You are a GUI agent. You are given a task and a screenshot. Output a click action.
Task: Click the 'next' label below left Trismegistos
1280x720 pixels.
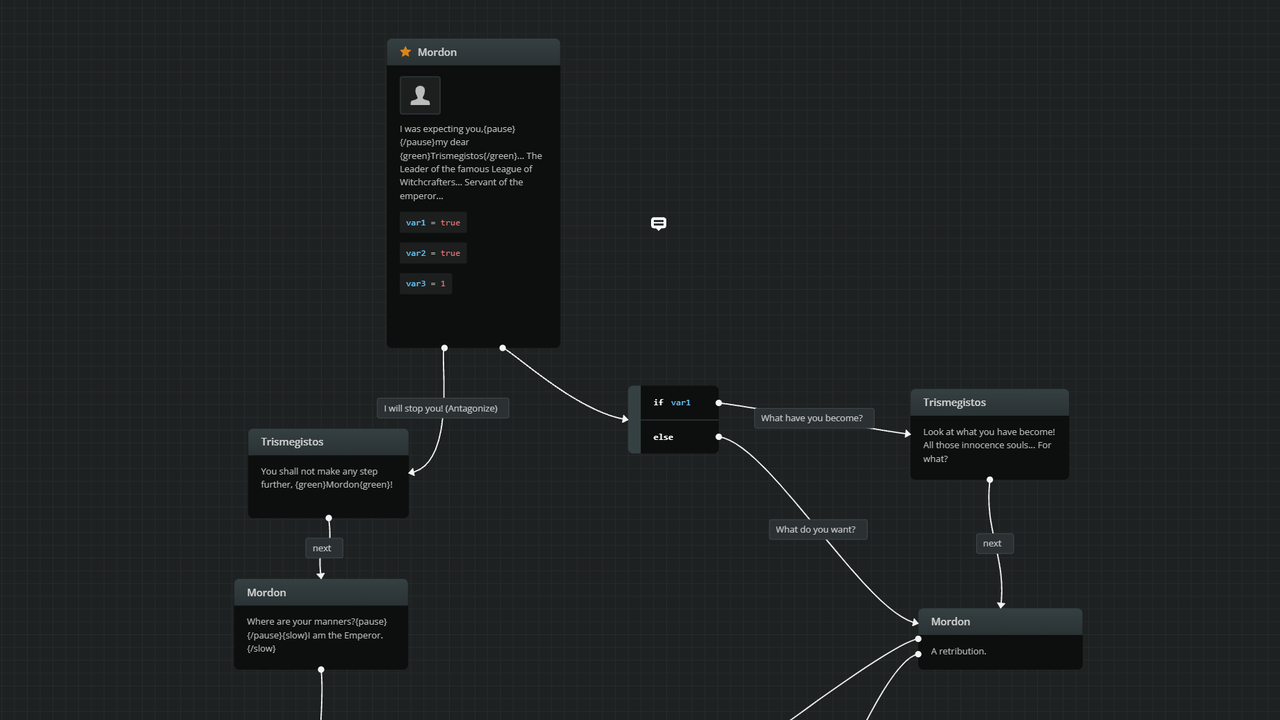coord(324,548)
